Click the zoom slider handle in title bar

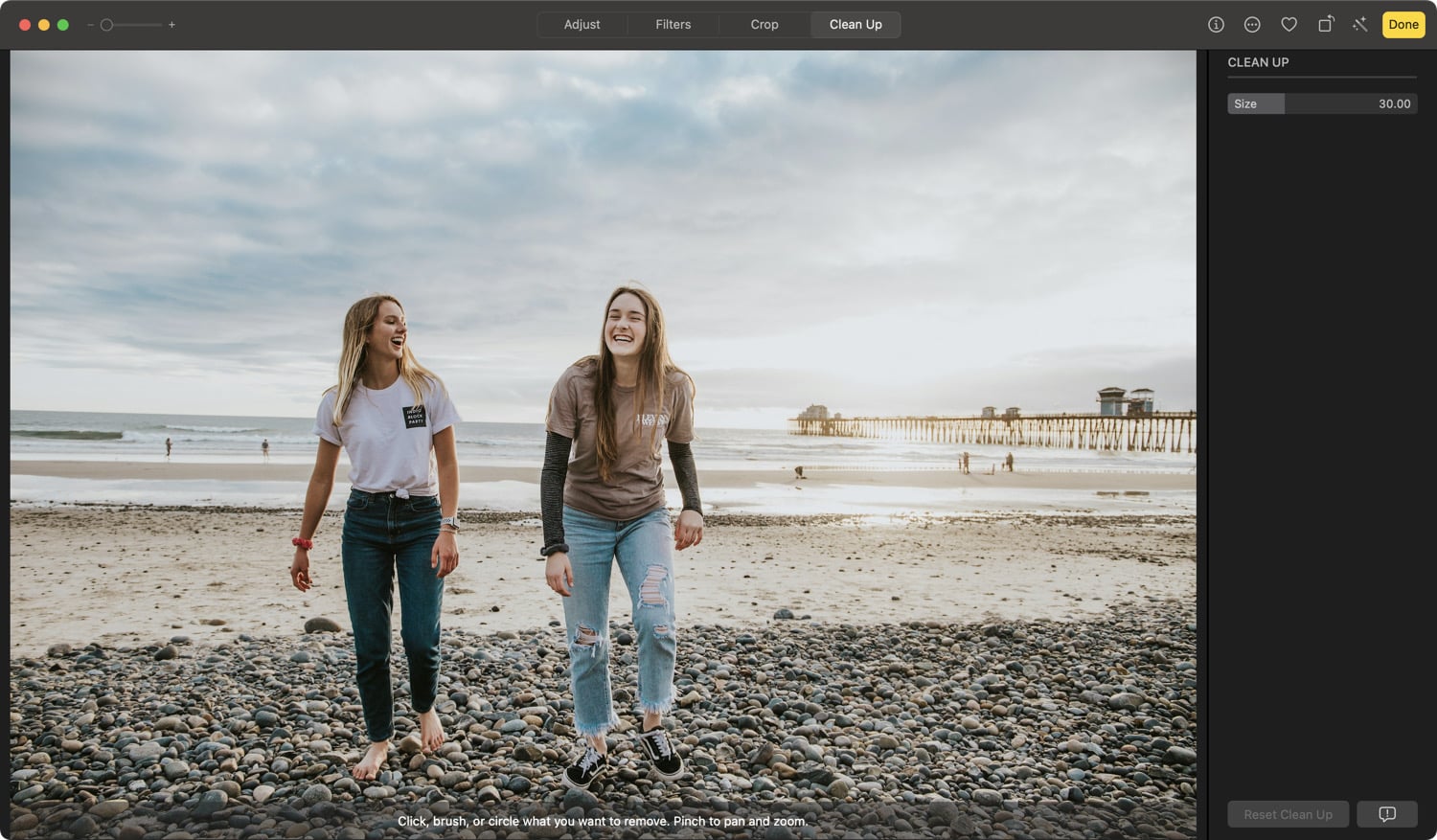click(x=107, y=25)
